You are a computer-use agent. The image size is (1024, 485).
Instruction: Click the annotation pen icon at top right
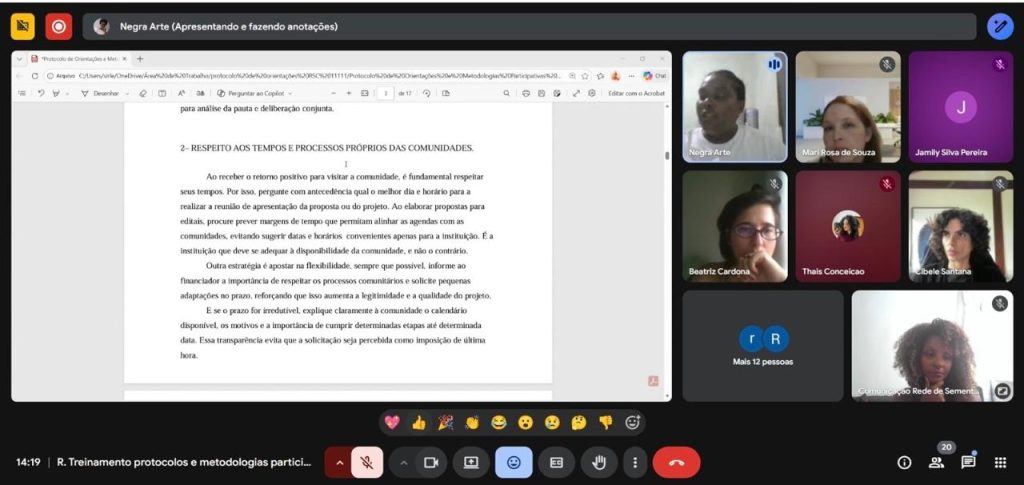[x=1000, y=27]
